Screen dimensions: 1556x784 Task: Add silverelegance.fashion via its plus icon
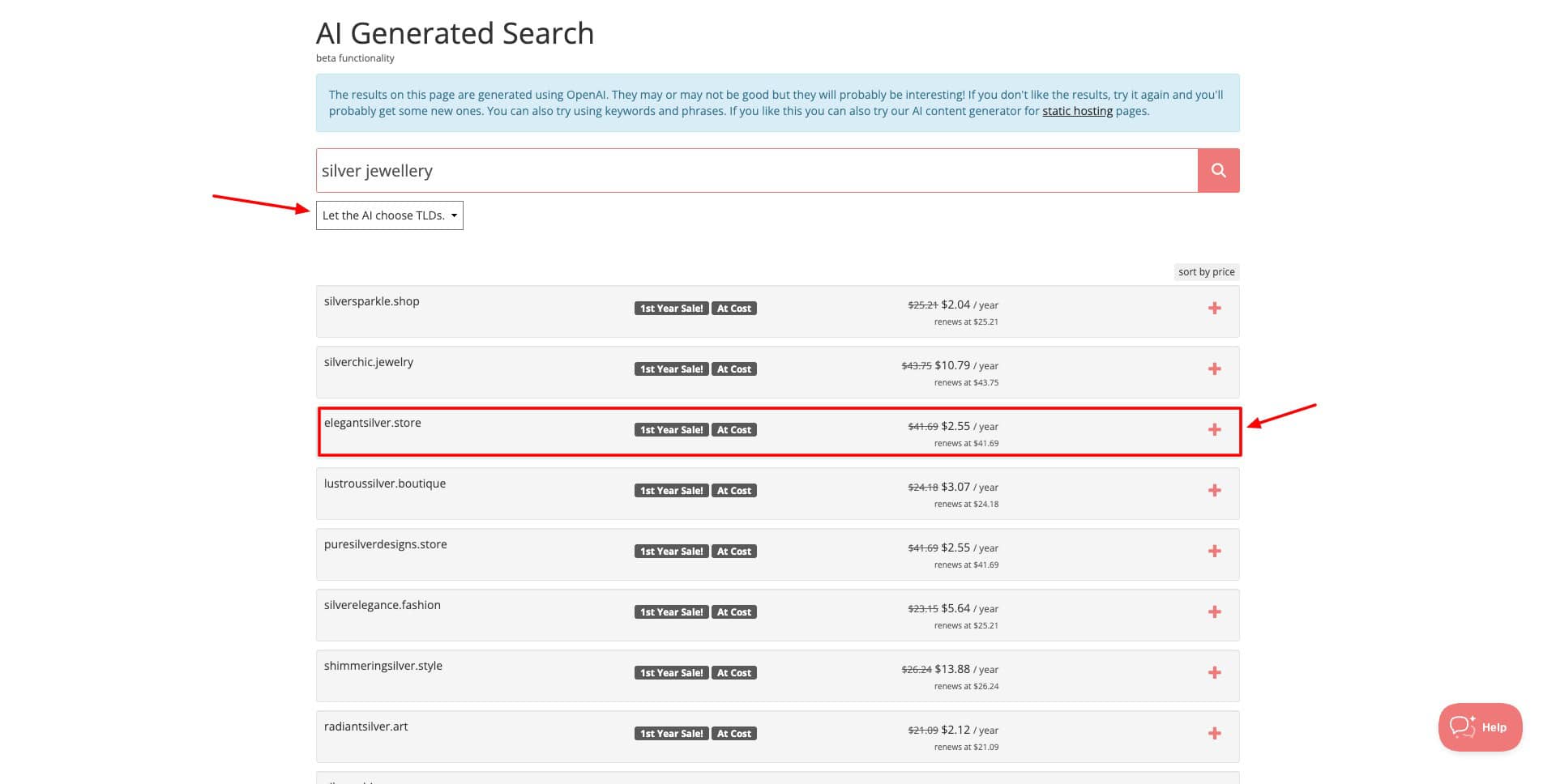[1214, 611]
